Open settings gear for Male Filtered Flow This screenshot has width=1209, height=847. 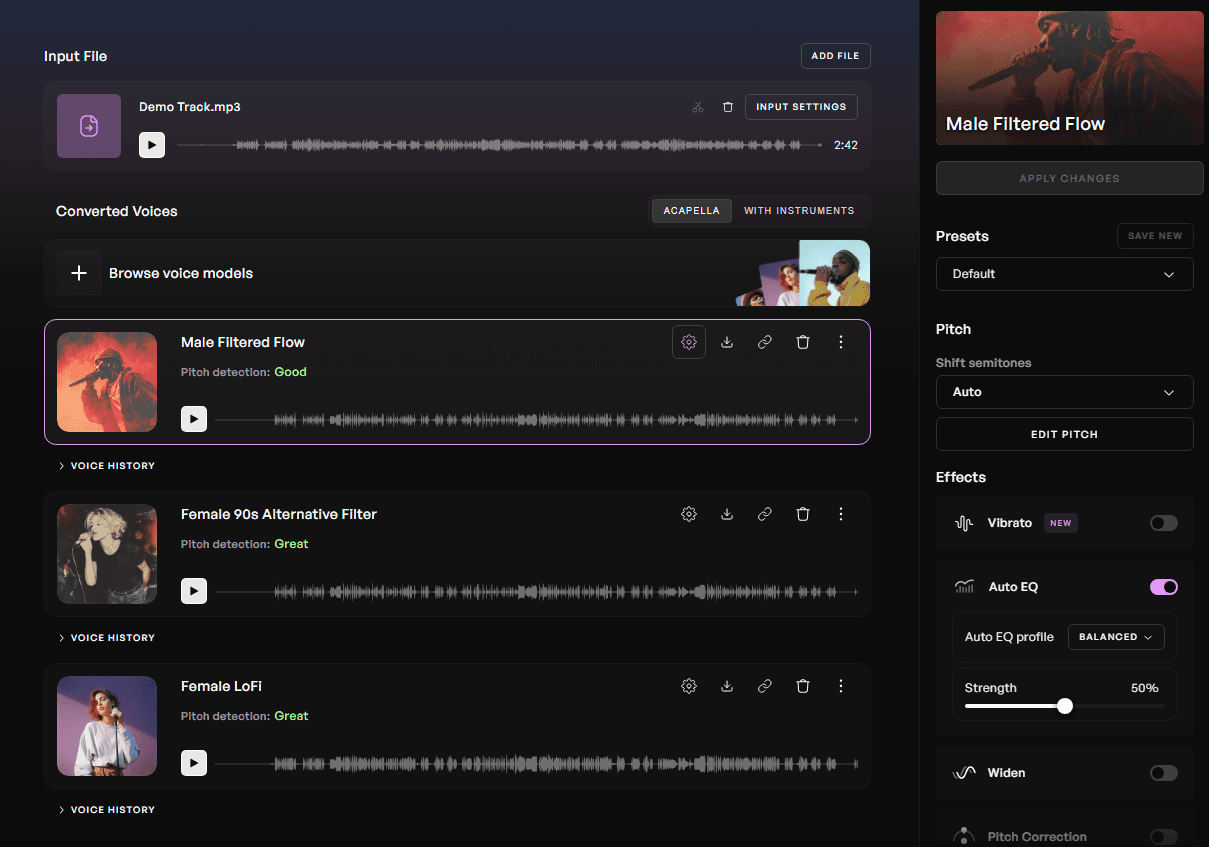[689, 342]
